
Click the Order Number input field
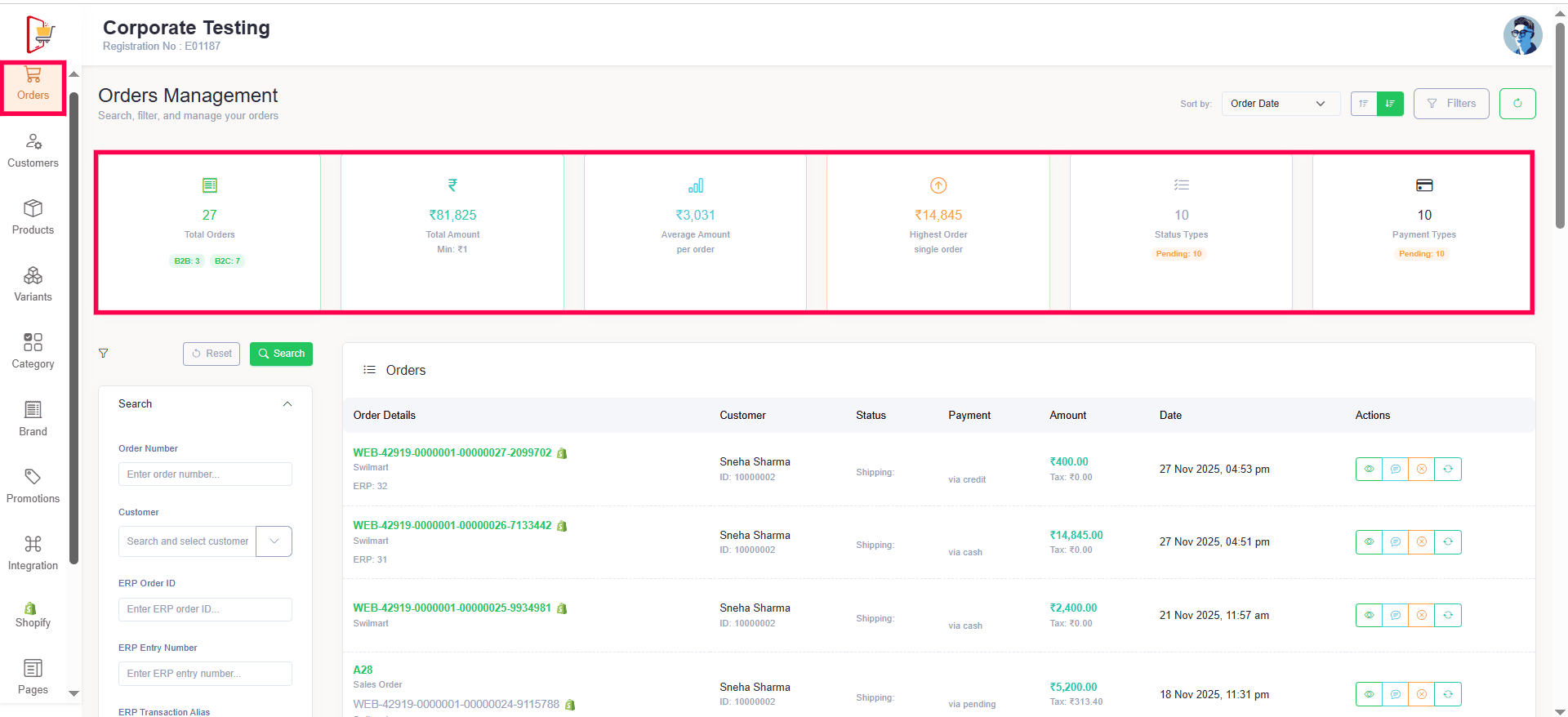click(205, 474)
